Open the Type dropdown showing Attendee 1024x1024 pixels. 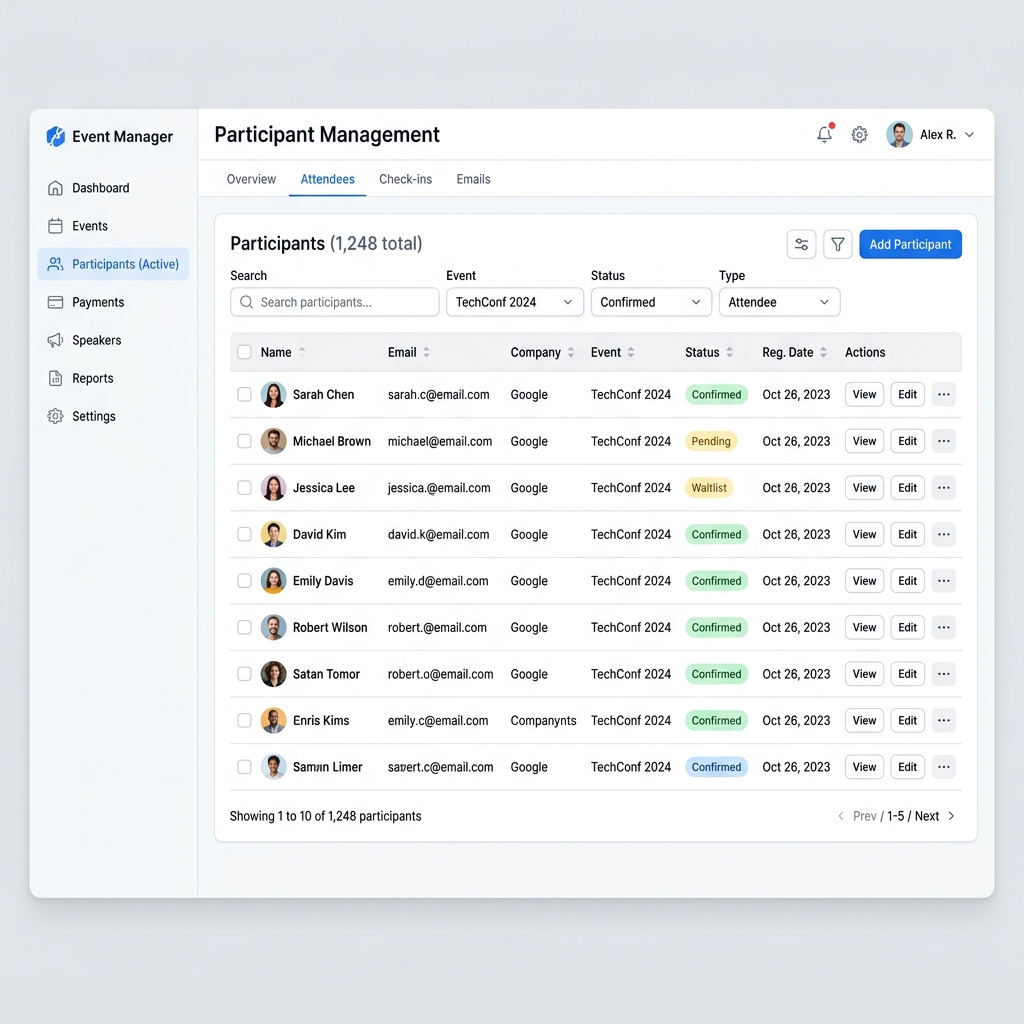click(x=779, y=301)
